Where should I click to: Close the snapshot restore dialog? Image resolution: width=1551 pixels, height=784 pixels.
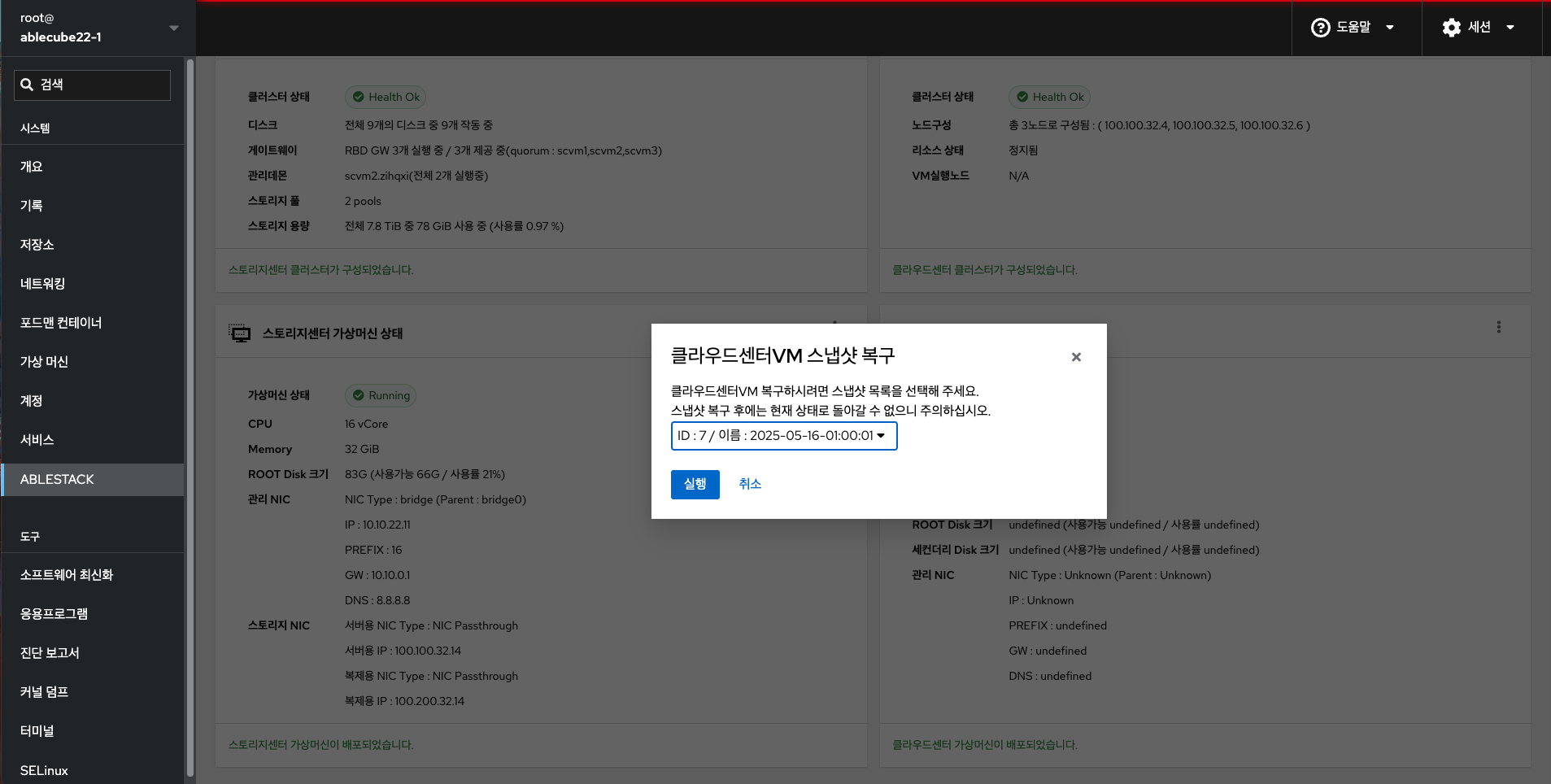click(1076, 357)
